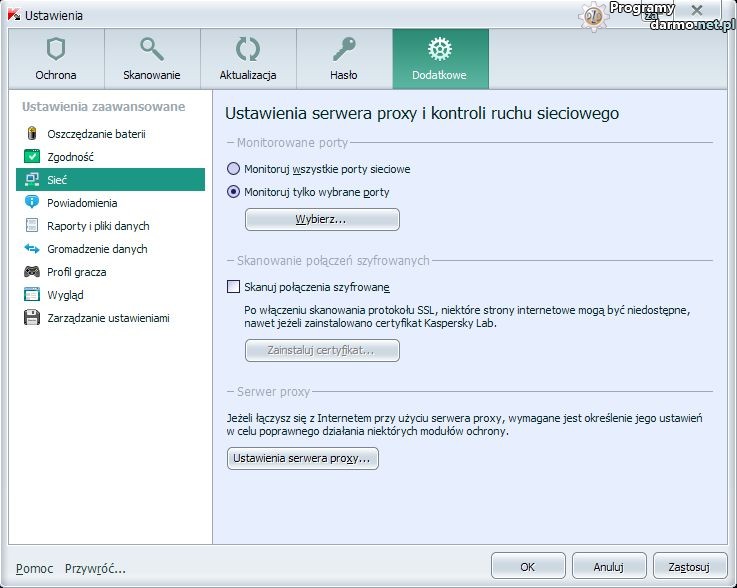The image size is (737, 588).
Task: Open the Aktualizacja tab
Action: (x=248, y=59)
